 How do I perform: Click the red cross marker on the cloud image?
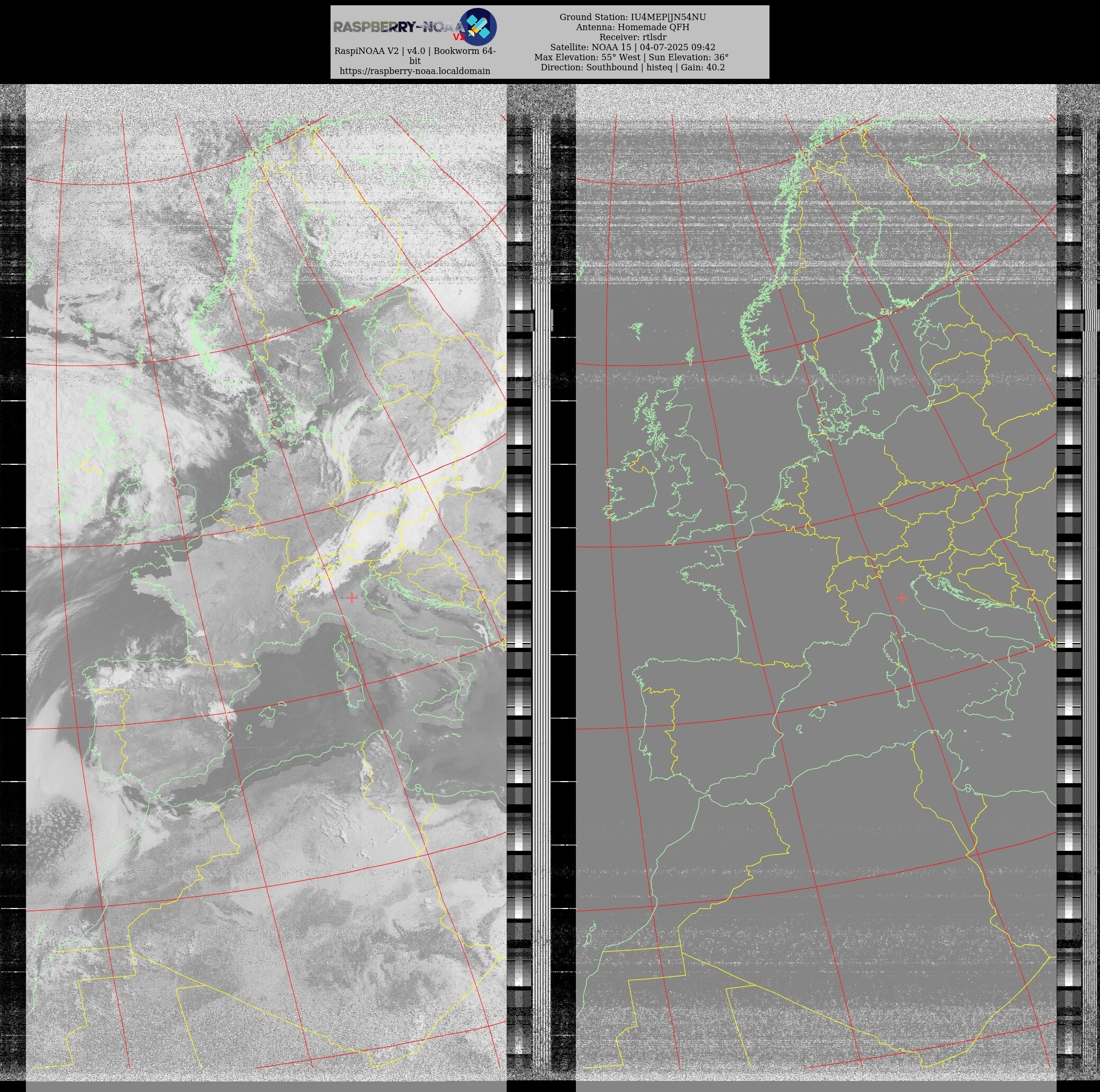coord(352,598)
